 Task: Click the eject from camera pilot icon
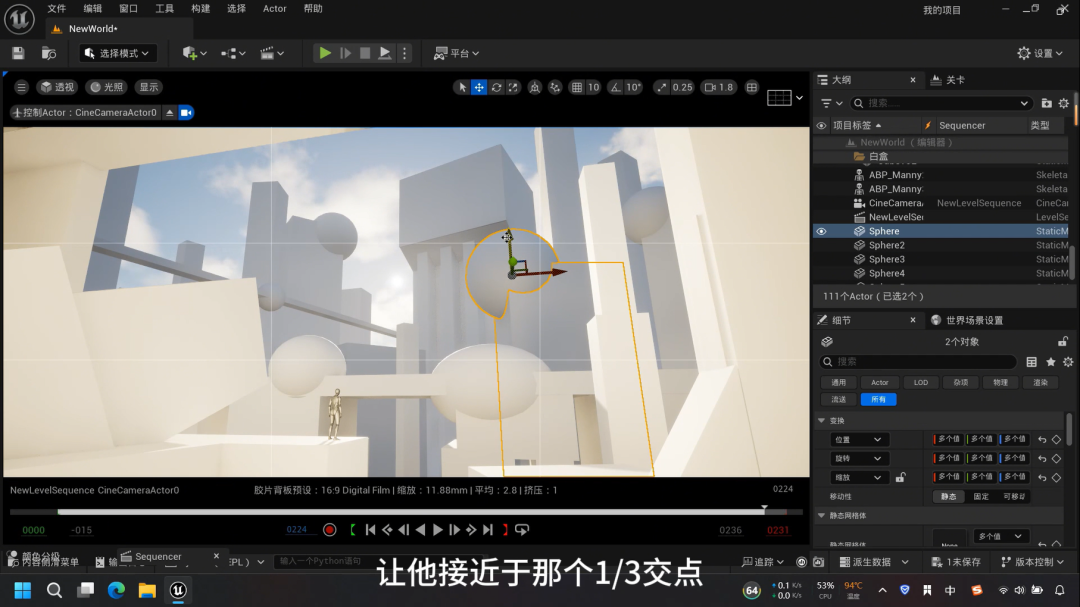(x=169, y=113)
